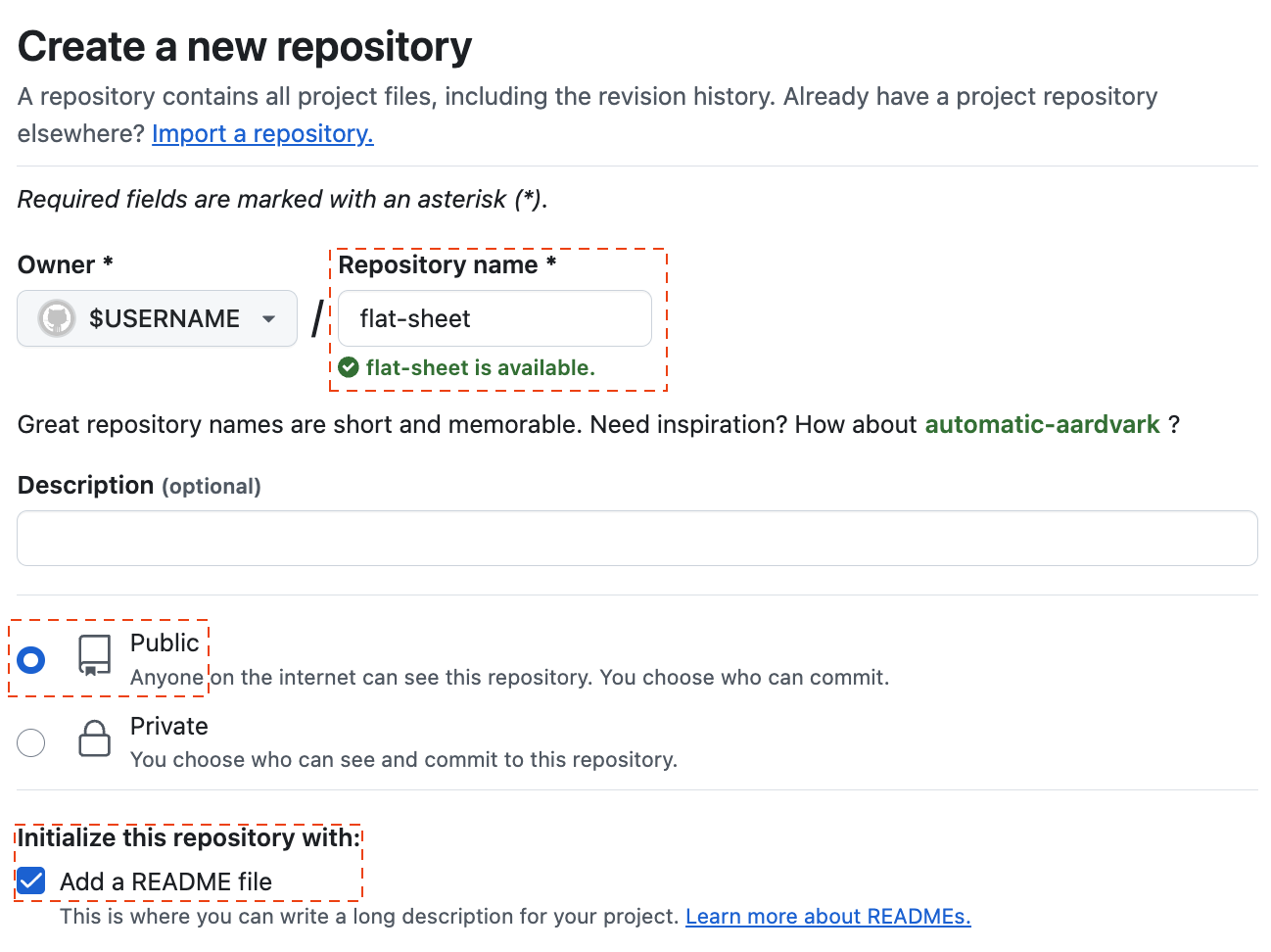Click the Create a new repository heading
This screenshot has width=1271, height=952.
tap(244, 46)
